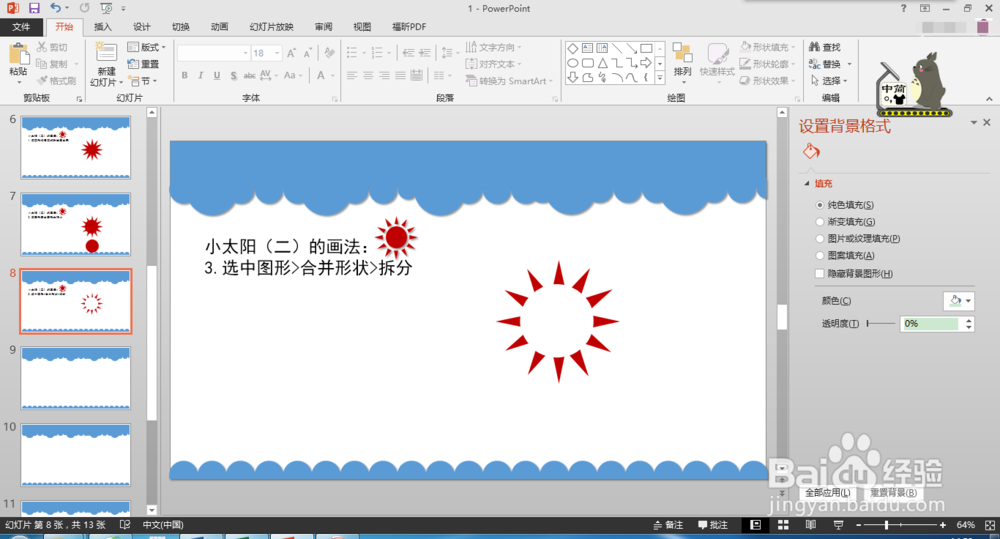
Task: Click the transparency percentage field
Action: tap(930, 324)
